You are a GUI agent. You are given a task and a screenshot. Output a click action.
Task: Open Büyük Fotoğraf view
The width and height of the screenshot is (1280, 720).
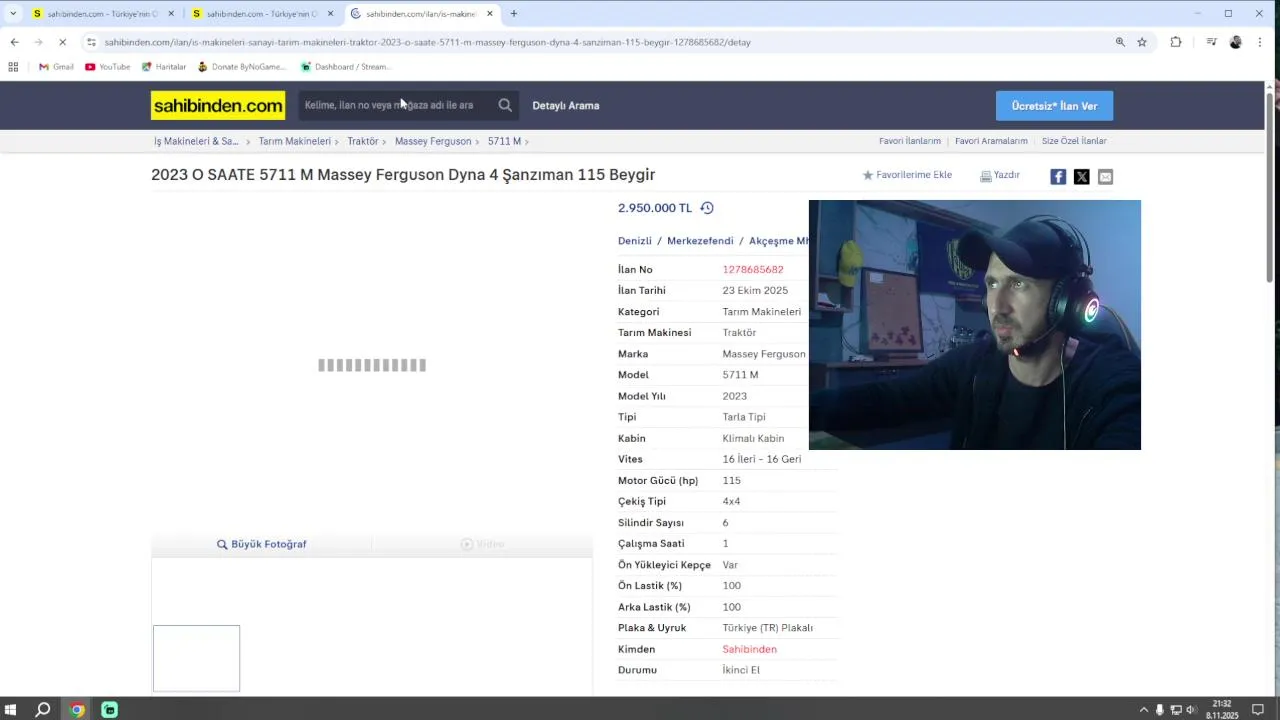262,544
